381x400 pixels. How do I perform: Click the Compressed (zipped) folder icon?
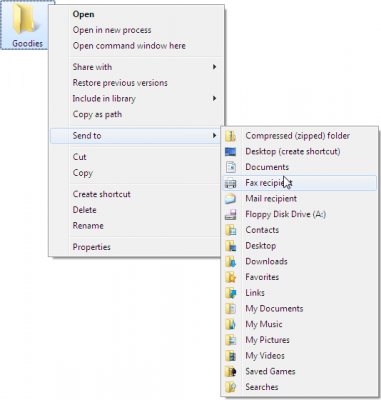pos(230,136)
